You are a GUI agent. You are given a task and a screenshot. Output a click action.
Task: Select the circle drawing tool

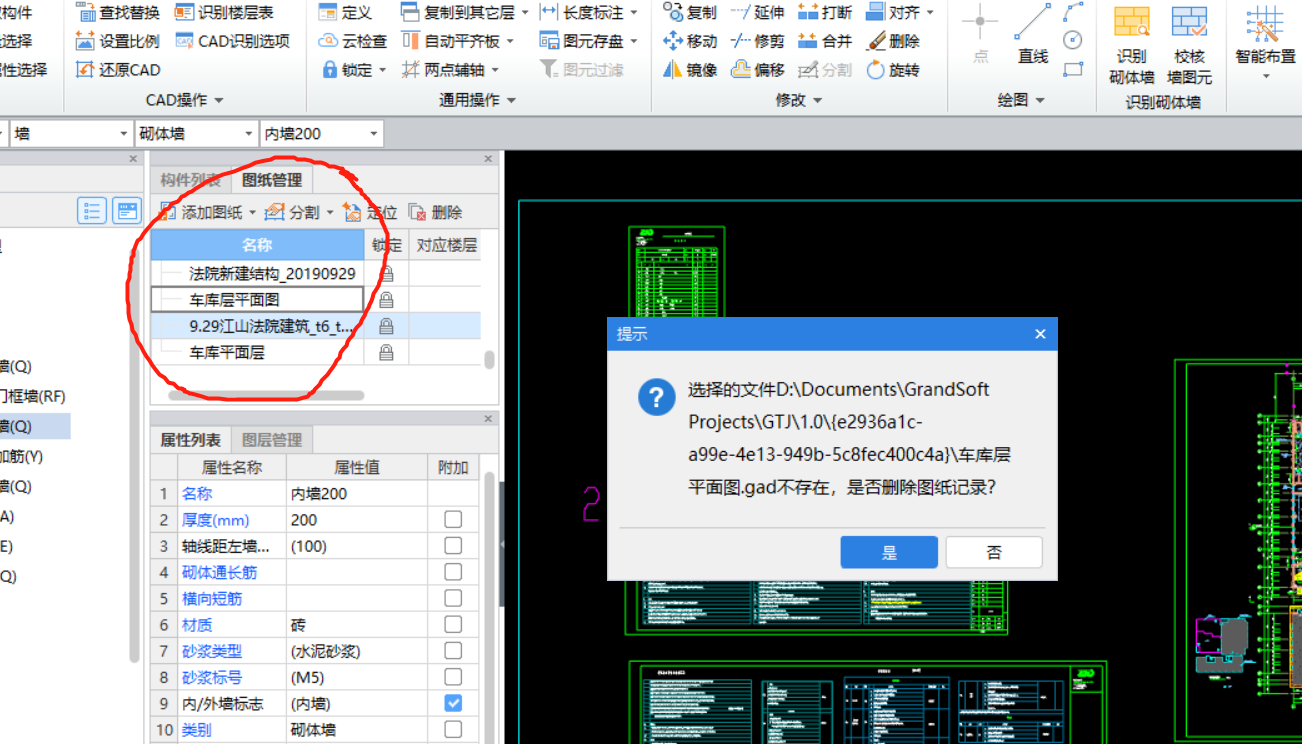pyautogui.click(x=1073, y=40)
